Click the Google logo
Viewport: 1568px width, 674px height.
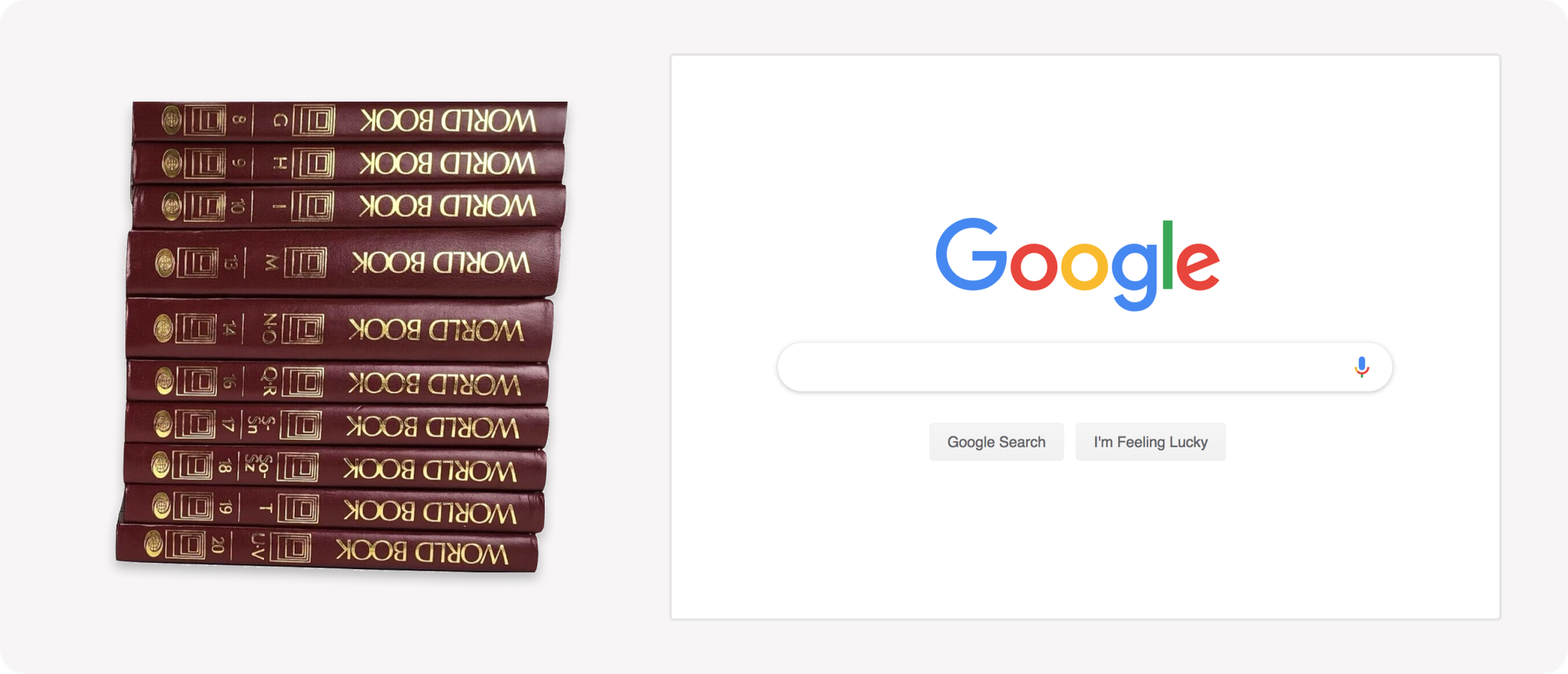point(1077,263)
